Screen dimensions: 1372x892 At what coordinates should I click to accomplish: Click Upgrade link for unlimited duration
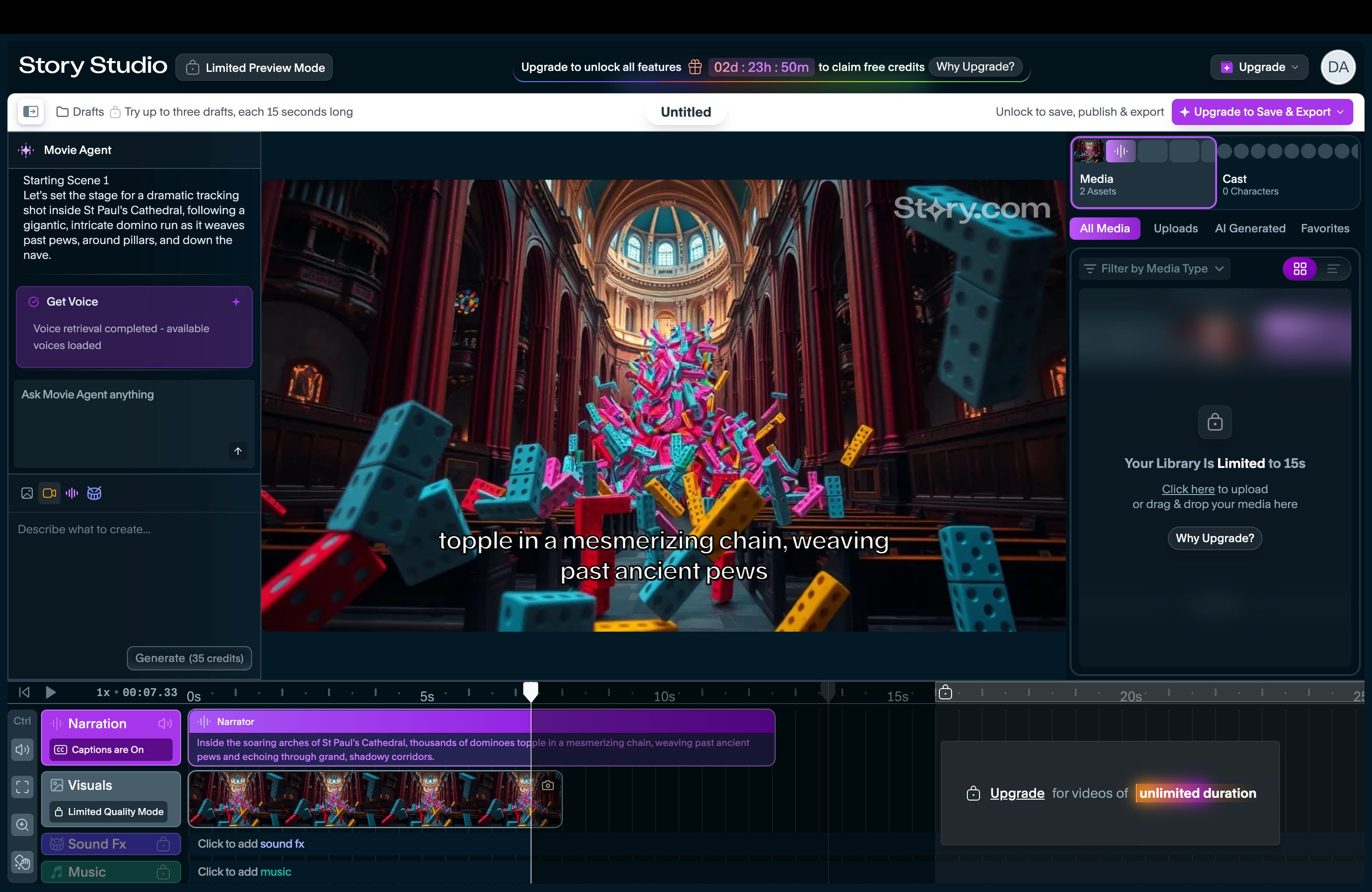(1017, 794)
